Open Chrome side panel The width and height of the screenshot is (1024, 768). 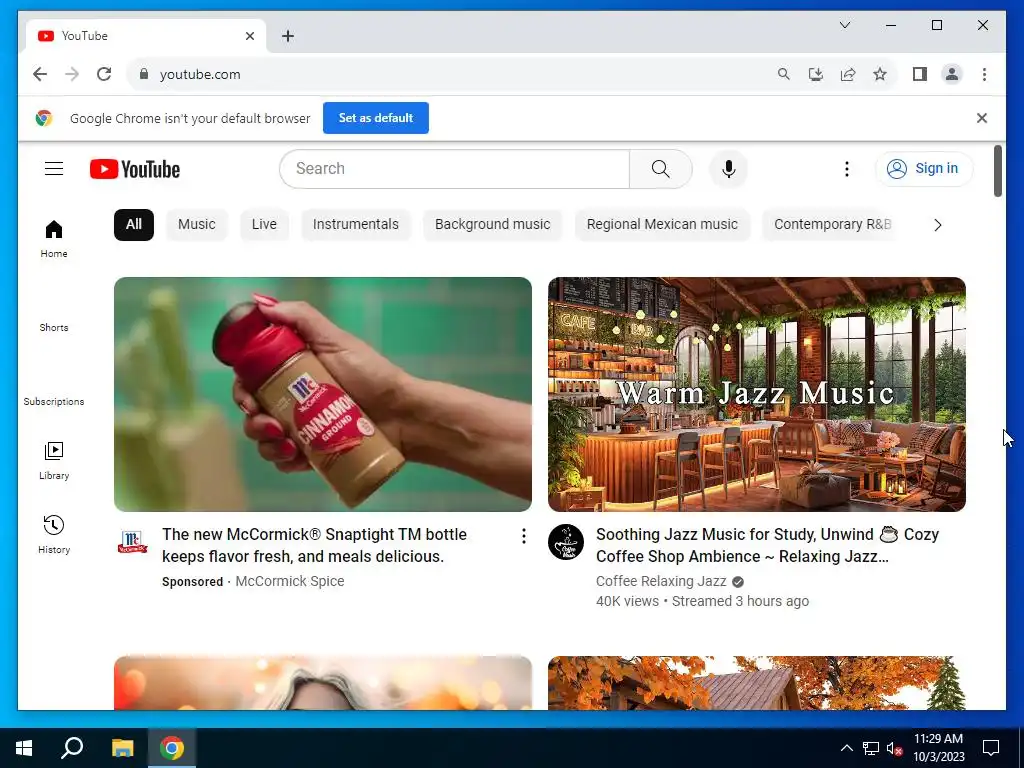pyautogui.click(x=920, y=74)
